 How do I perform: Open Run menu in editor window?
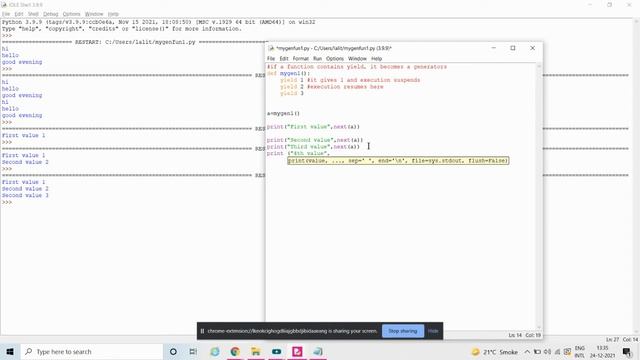pos(317,59)
